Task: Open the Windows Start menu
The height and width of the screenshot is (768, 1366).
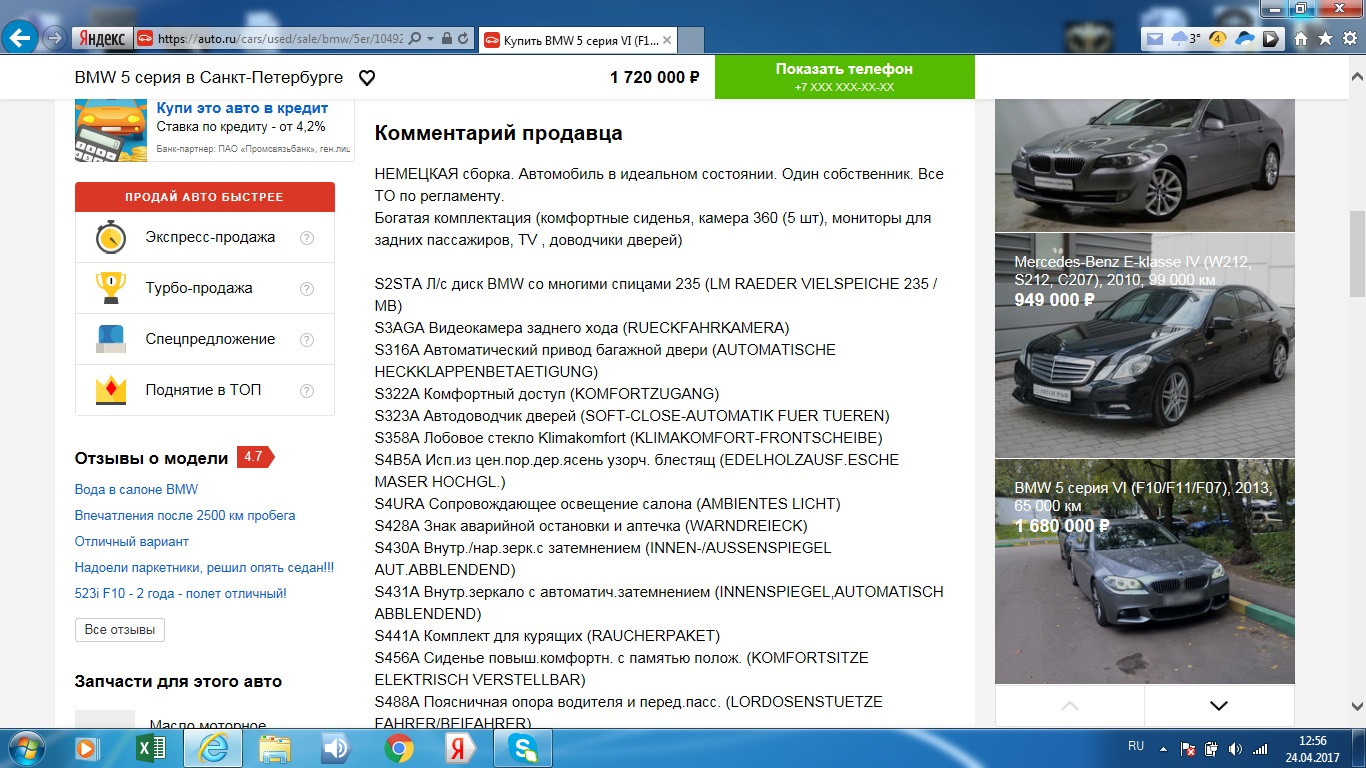Action: click(26, 748)
